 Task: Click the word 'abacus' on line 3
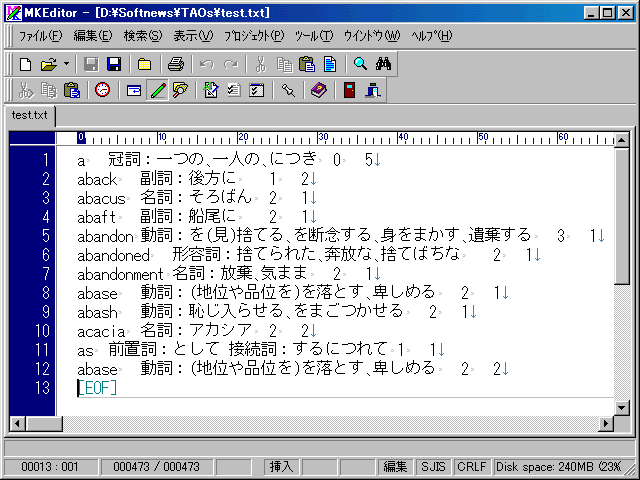coord(101,198)
